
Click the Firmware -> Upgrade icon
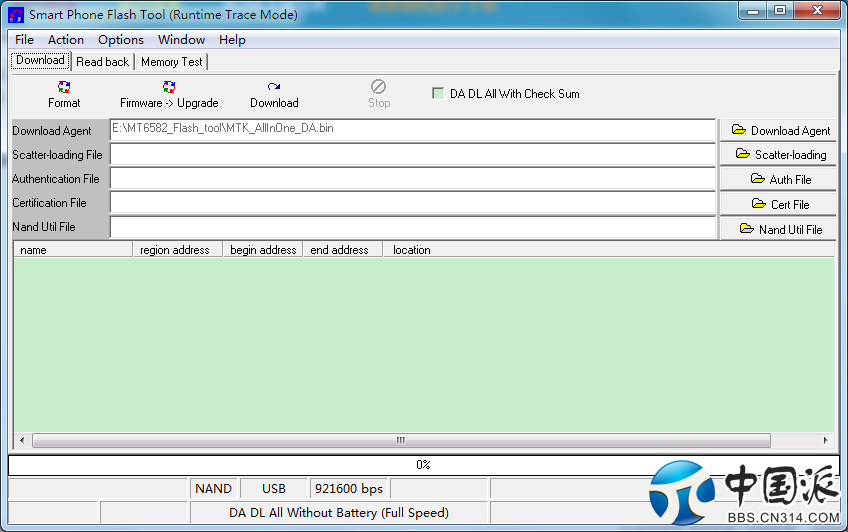[x=169, y=87]
